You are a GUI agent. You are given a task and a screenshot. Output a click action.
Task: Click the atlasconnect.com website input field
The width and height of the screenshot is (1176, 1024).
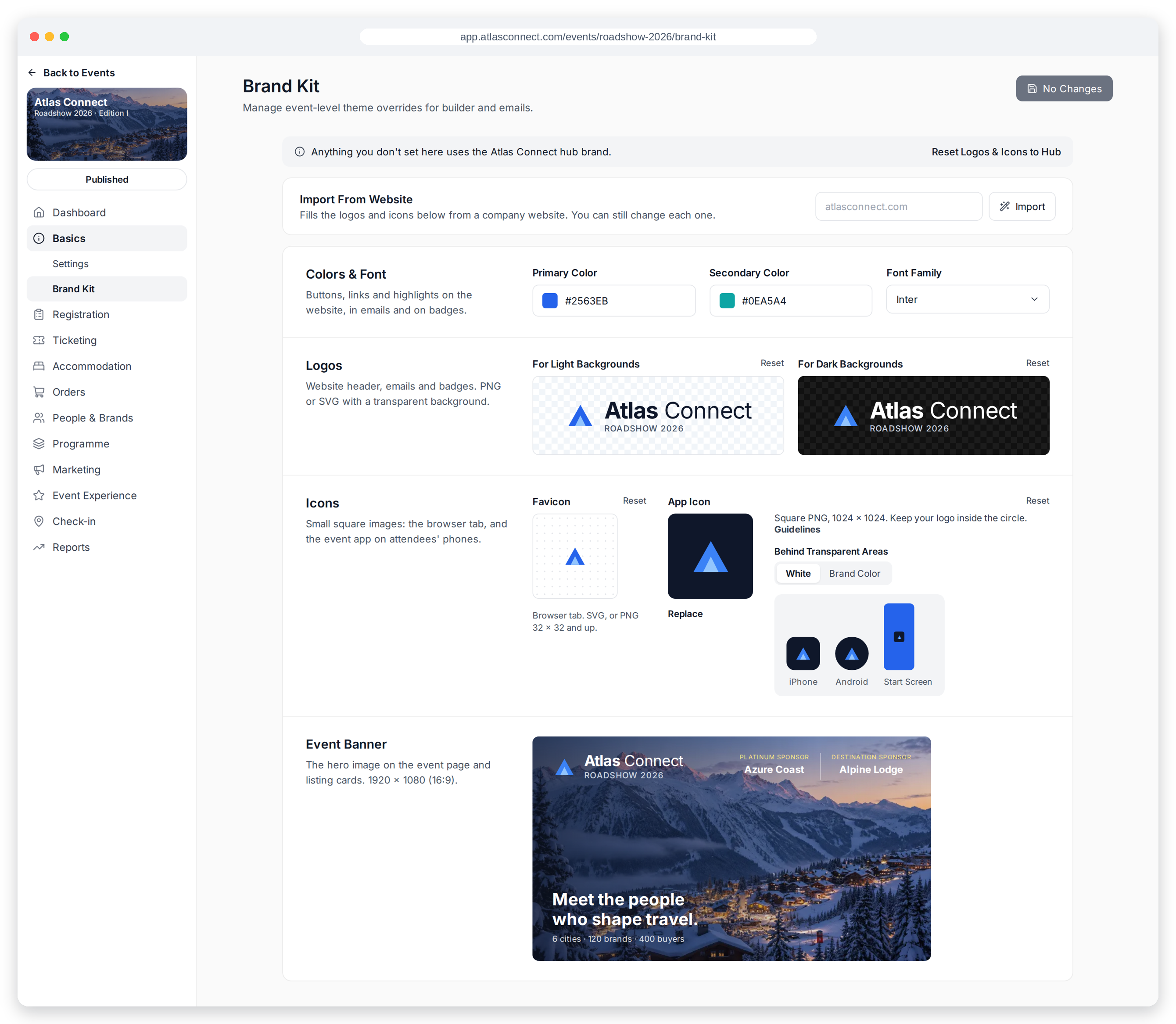coord(898,206)
